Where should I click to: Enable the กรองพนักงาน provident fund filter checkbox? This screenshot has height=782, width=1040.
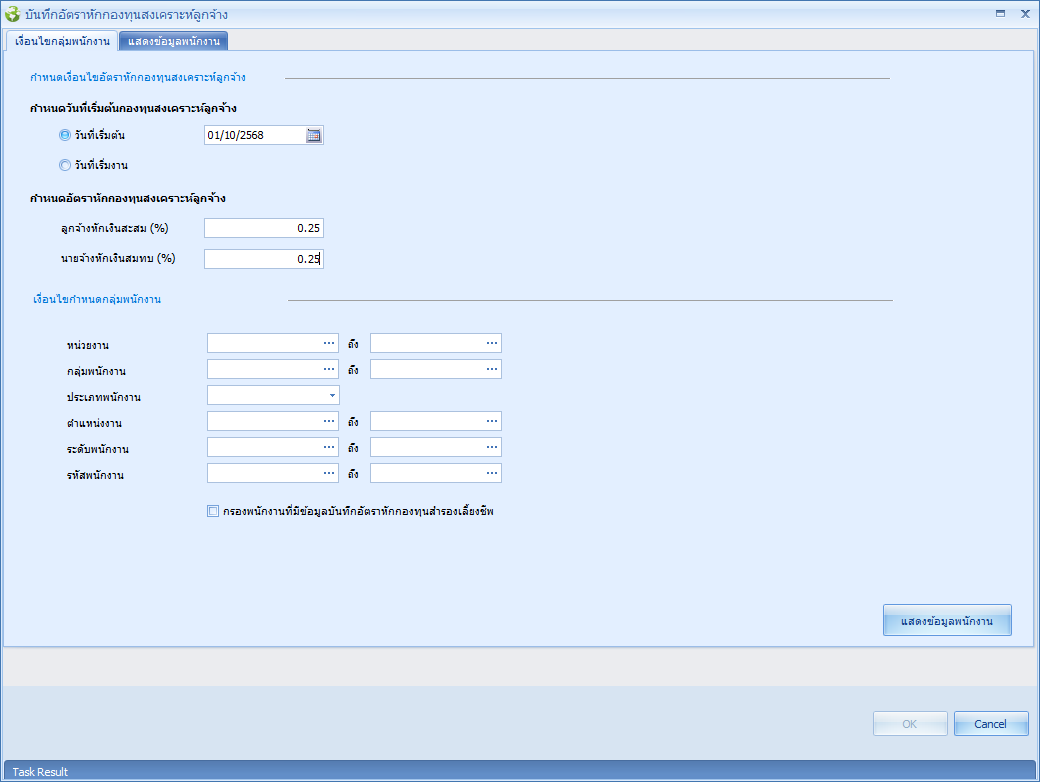(x=212, y=511)
